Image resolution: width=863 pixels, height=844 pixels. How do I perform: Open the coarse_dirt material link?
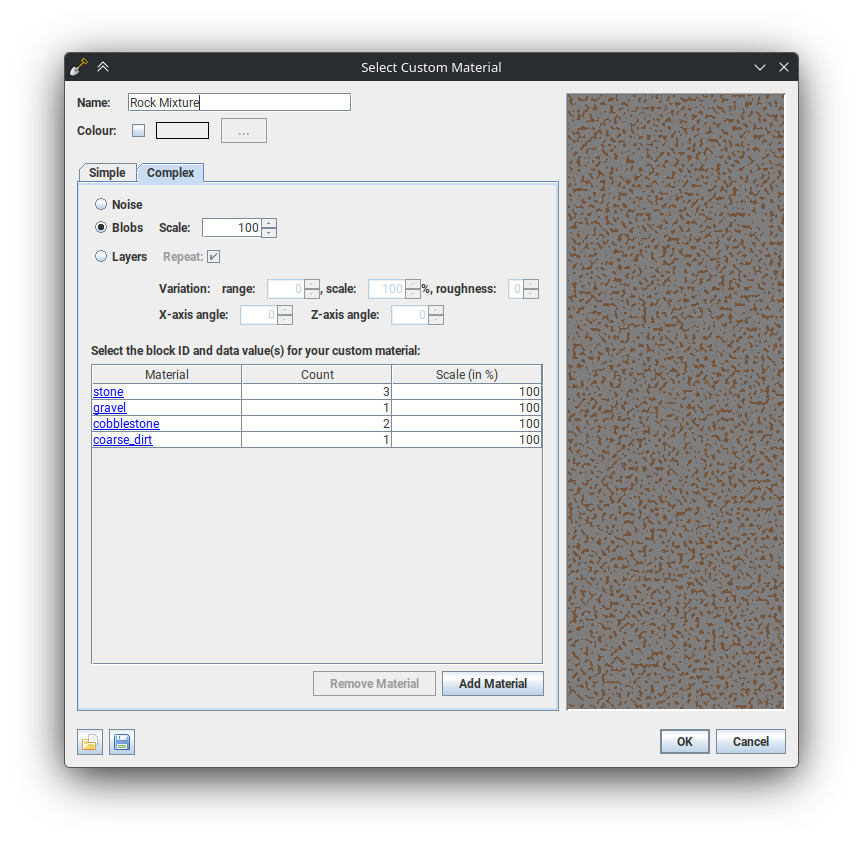122,439
